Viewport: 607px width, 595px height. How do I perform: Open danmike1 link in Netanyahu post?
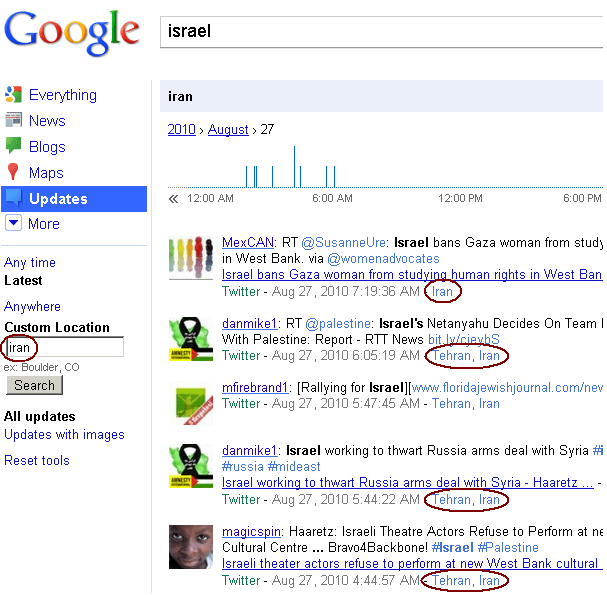(x=250, y=323)
